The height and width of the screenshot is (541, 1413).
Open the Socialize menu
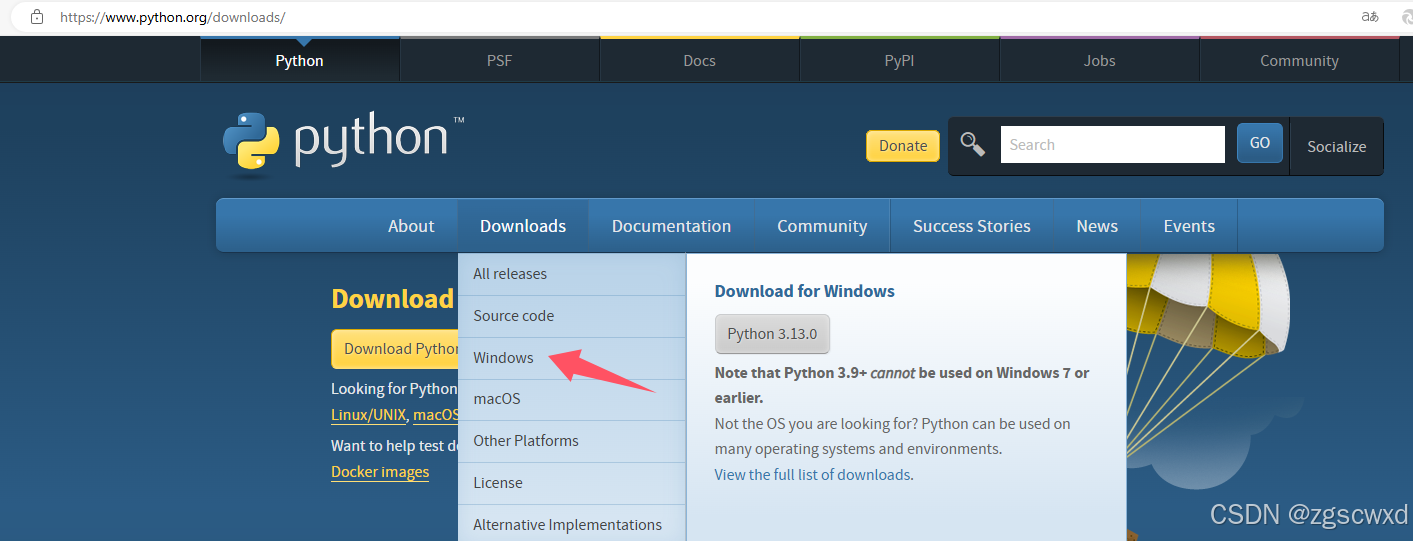tap(1336, 146)
